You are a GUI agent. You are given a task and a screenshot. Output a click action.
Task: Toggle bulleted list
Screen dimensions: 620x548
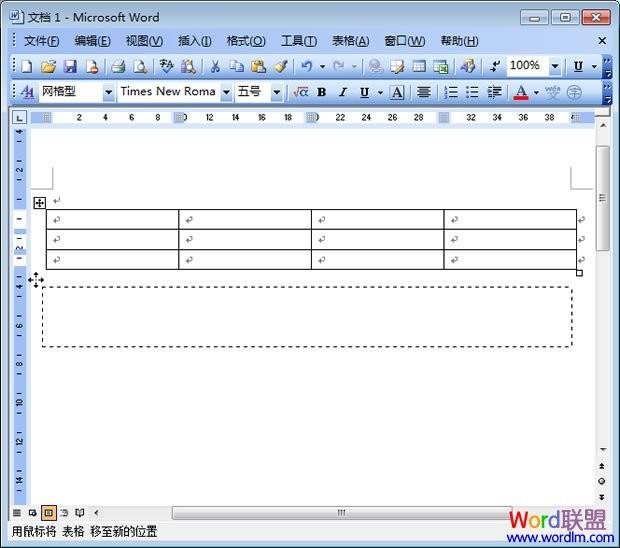click(x=472, y=92)
